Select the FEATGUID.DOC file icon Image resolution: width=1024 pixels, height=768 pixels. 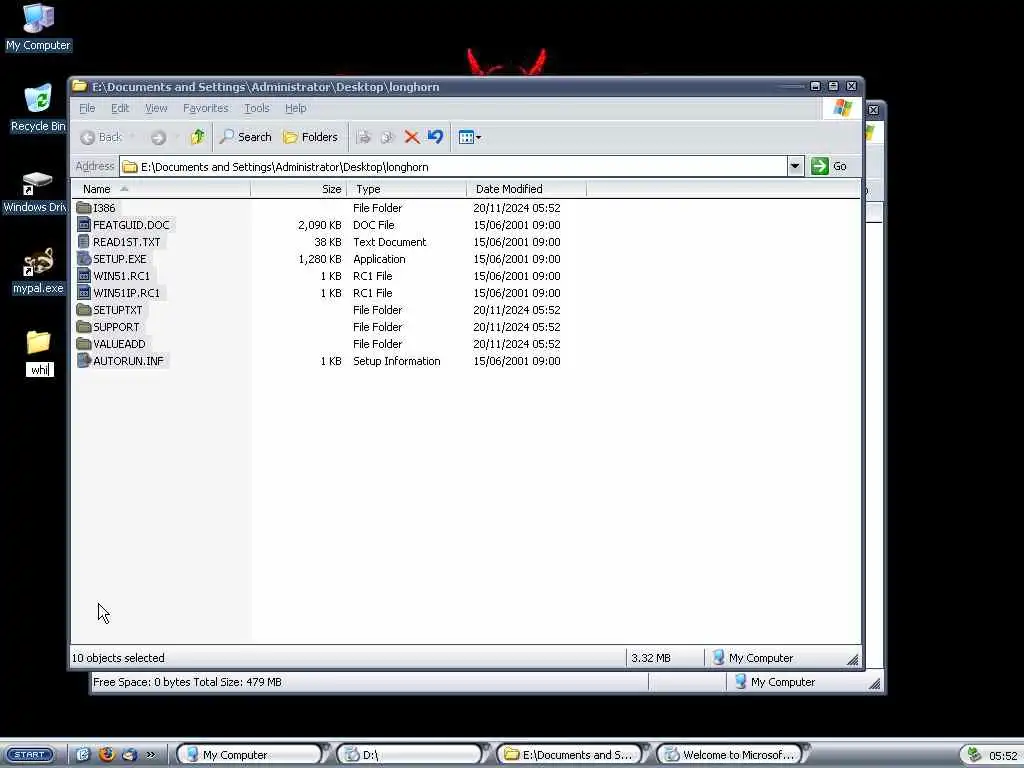(x=84, y=225)
